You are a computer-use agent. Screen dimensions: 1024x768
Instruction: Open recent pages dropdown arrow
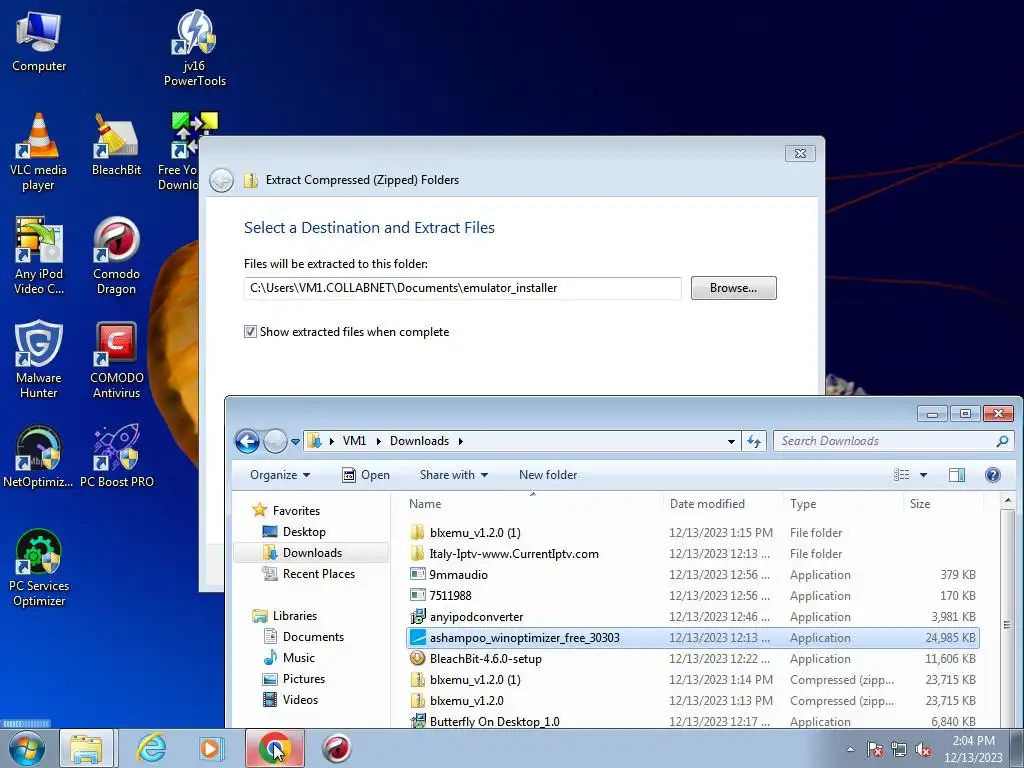pyautogui.click(x=295, y=442)
